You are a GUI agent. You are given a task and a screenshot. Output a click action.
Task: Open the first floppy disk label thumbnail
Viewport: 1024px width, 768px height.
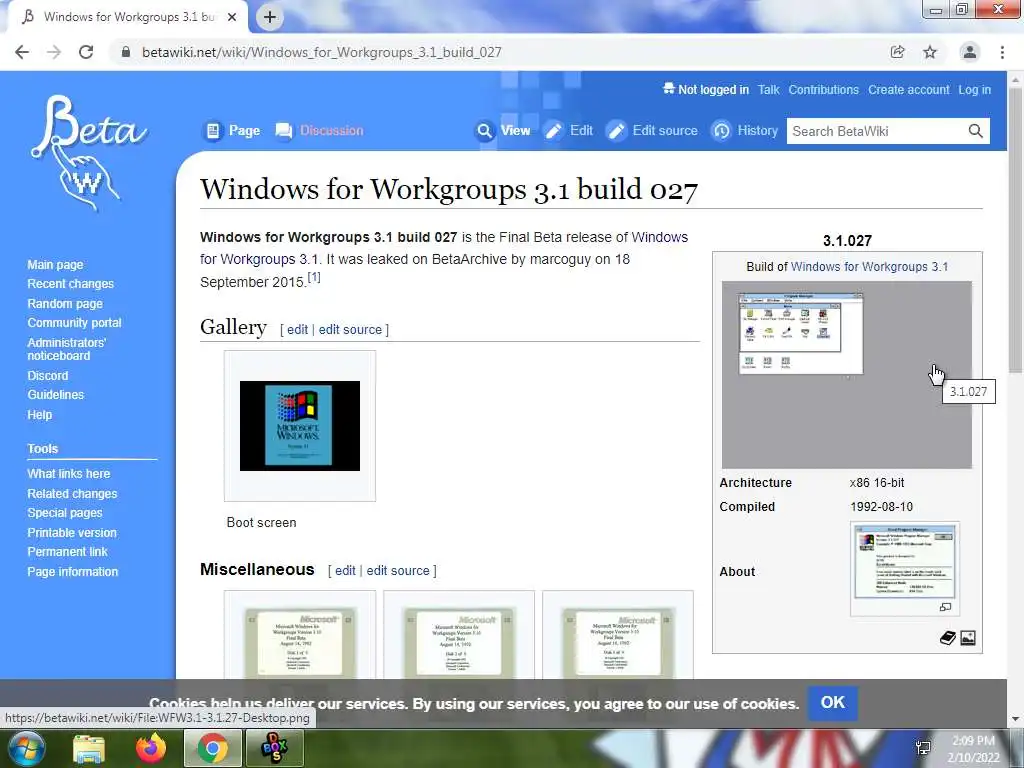coord(300,643)
